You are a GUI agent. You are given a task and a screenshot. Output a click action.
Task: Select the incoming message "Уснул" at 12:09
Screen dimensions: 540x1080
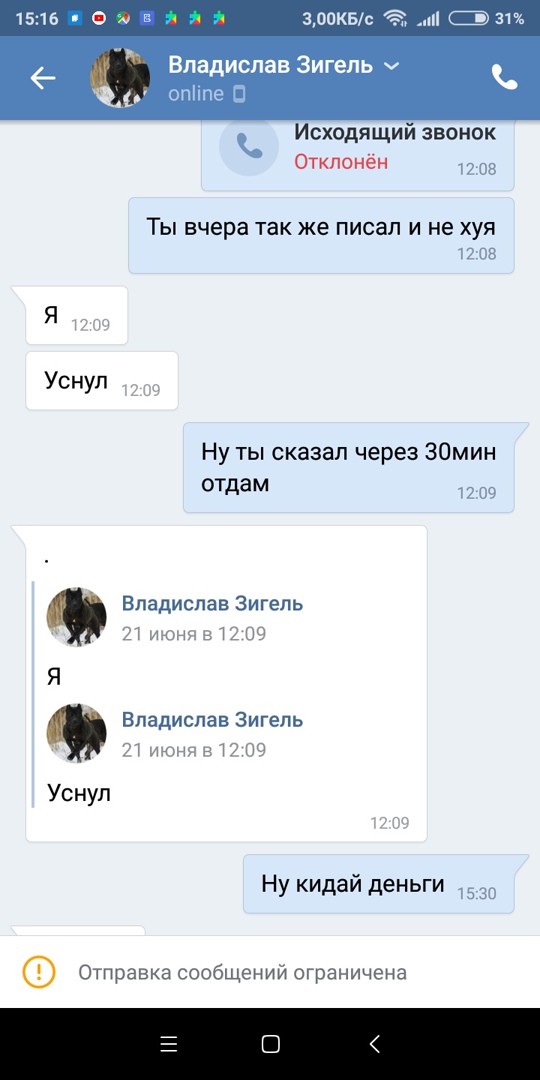[x=102, y=381]
